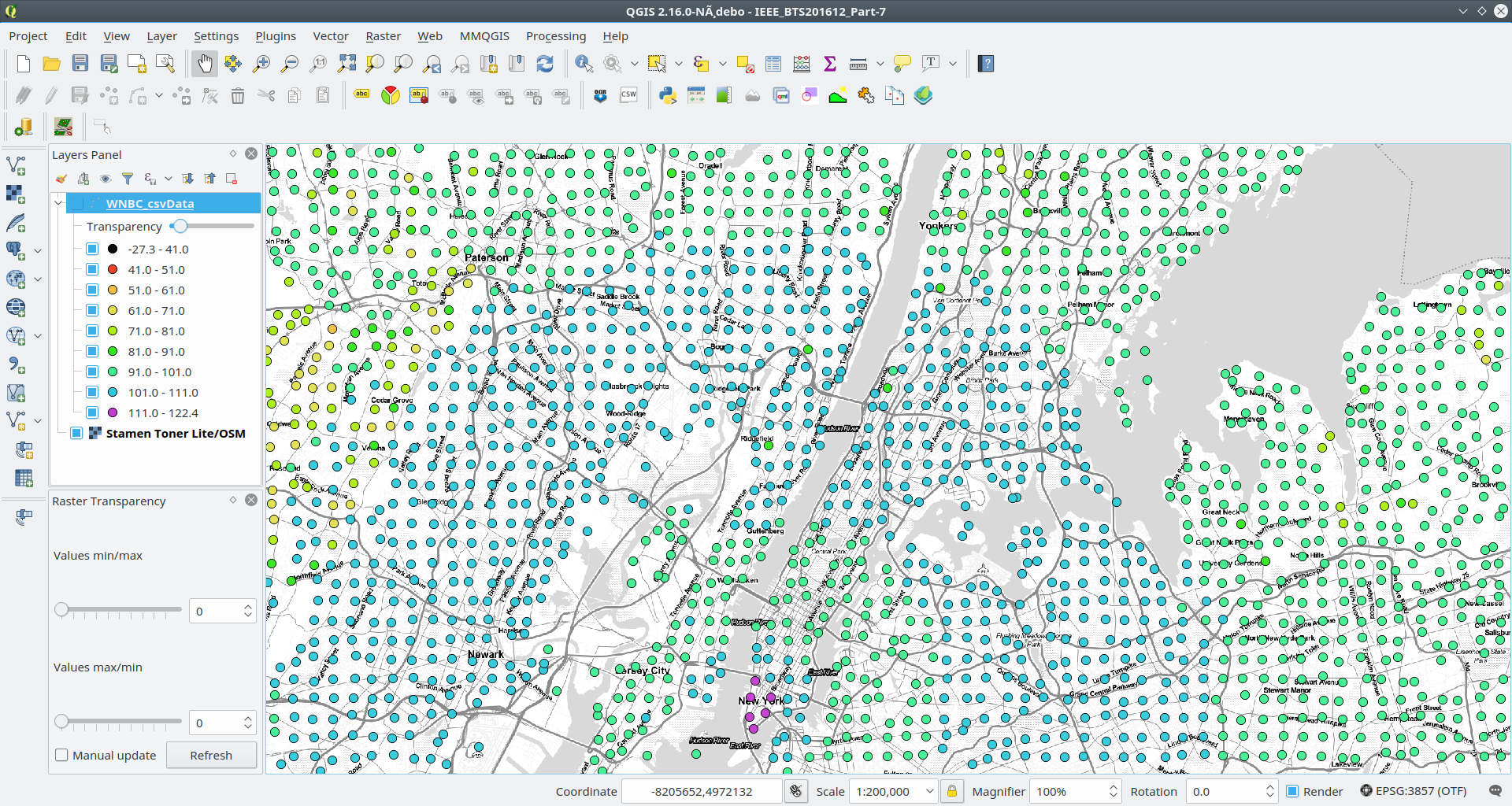
Task: Open the Plugins menu
Action: click(x=276, y=36)
